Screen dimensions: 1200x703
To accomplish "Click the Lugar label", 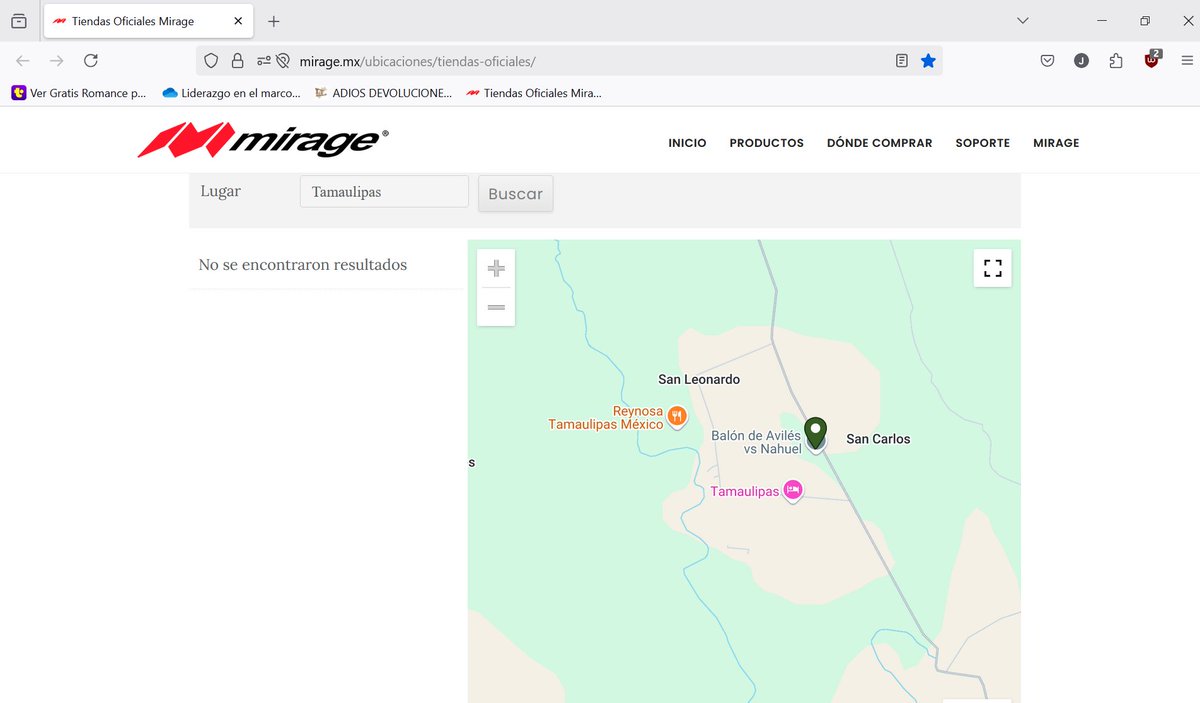I will click(220, 191).
